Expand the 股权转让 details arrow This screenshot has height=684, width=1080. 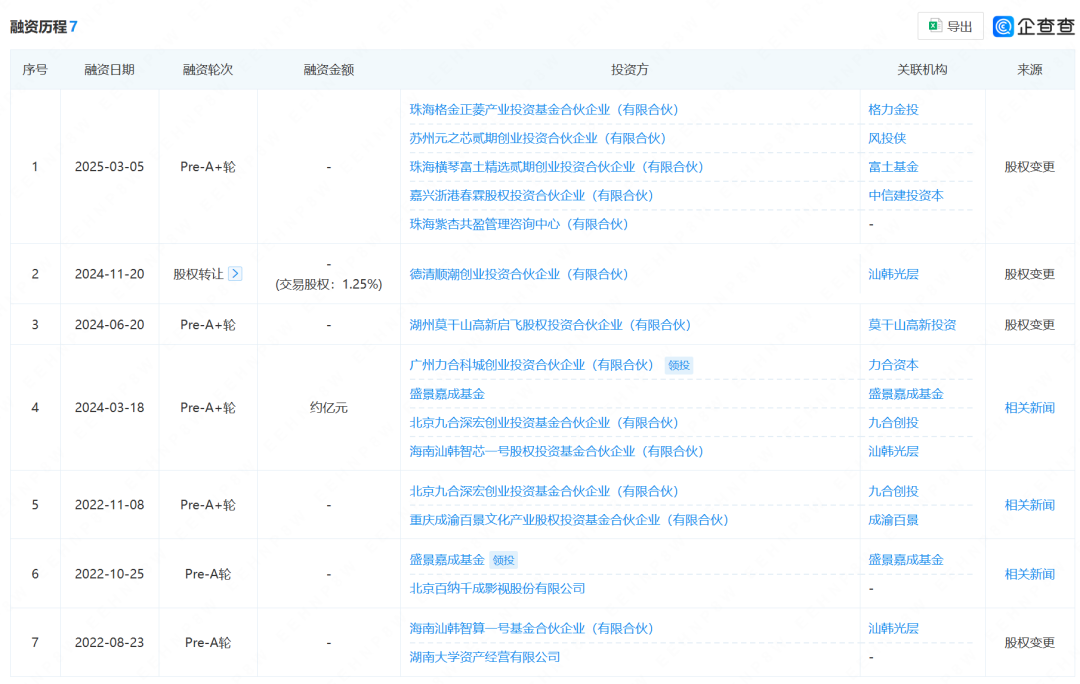click(235, 273)
